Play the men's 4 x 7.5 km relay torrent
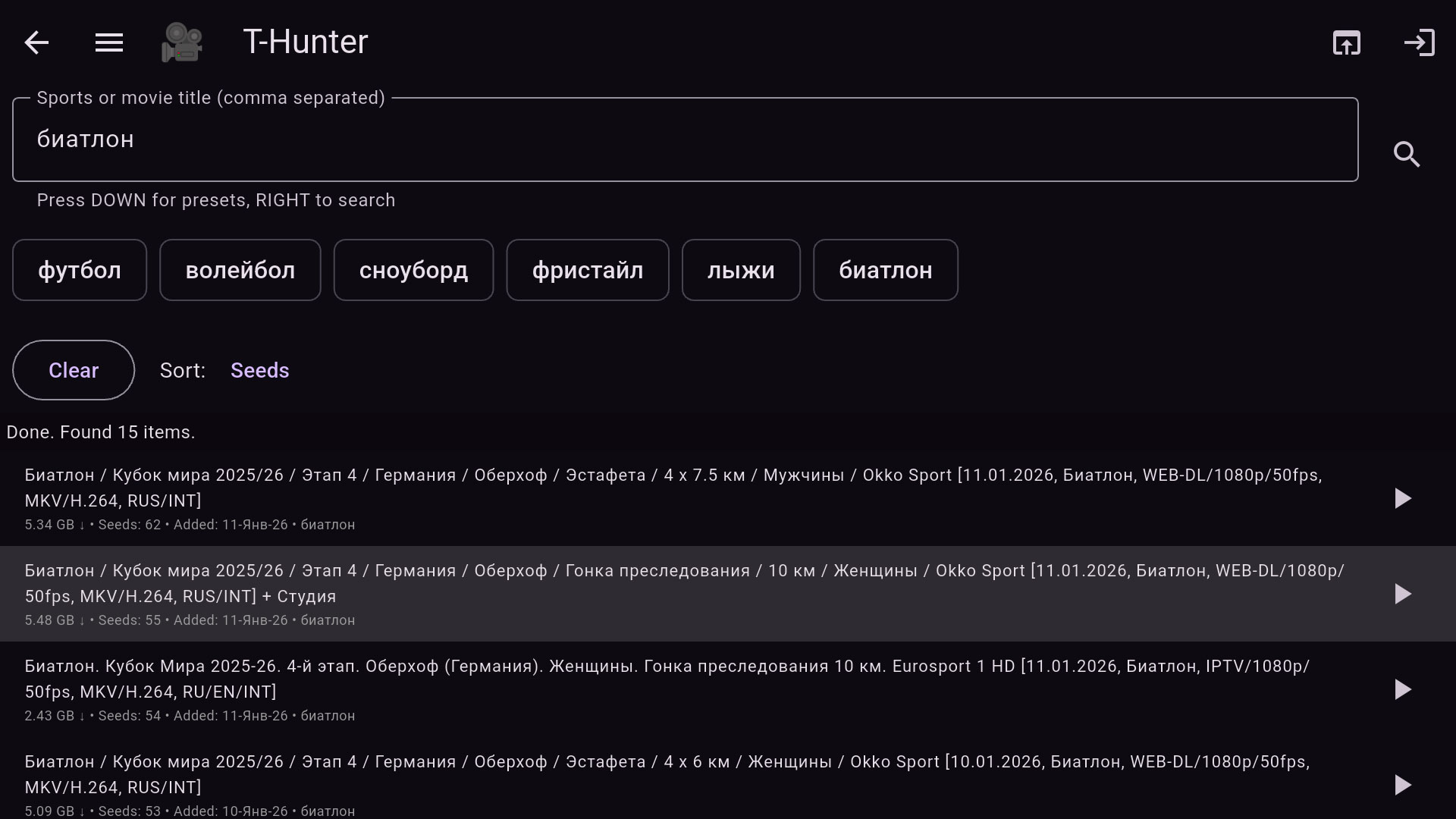The height and width of the screenshot is (819, 1456). tap(1403, 498)
